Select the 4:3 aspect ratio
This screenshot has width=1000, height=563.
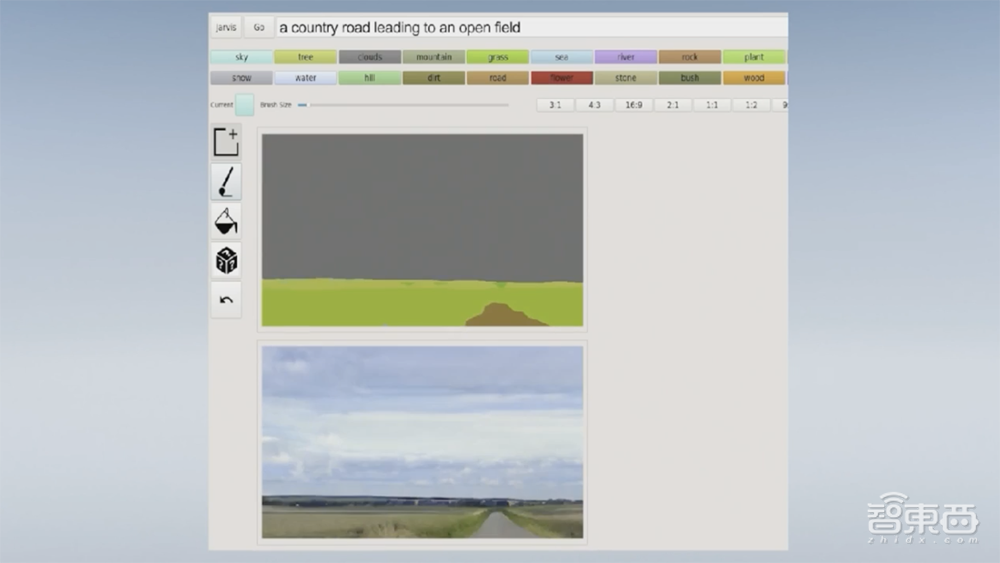(594, 104)
